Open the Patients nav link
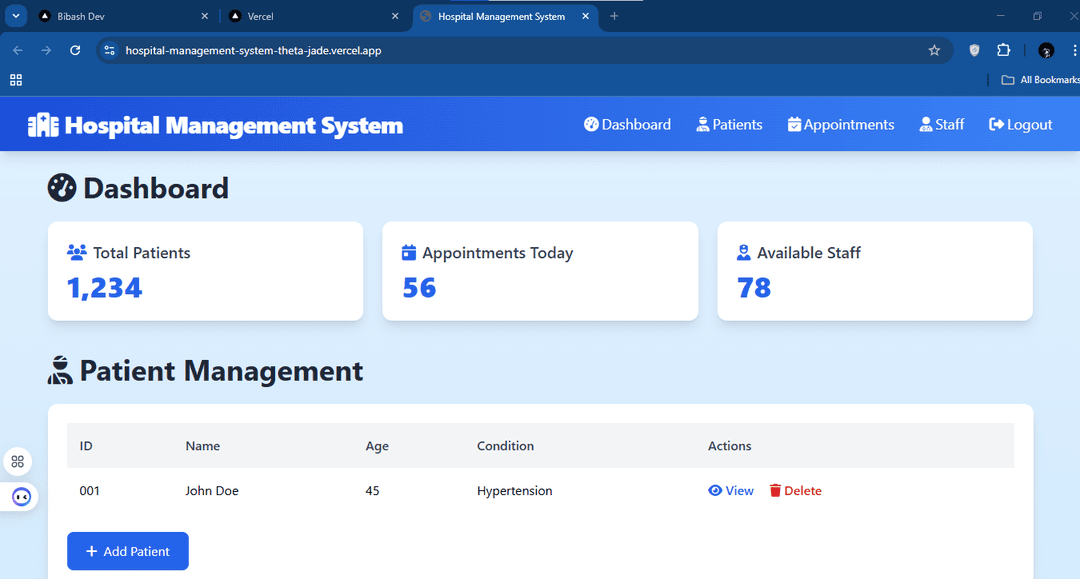Screen dimensions: 1080x579 pyautogui.click(x=729, y=125)
